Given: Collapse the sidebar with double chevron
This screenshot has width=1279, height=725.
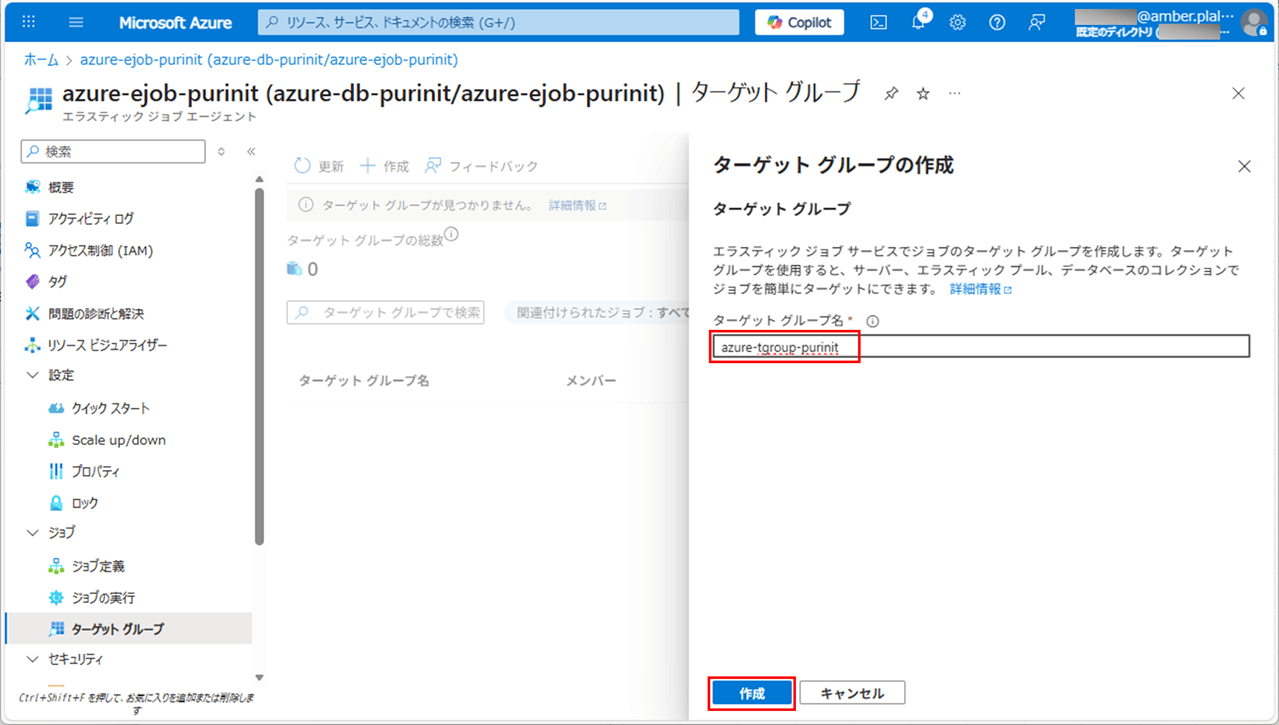Looking at the screenshot, I should 251,152.
